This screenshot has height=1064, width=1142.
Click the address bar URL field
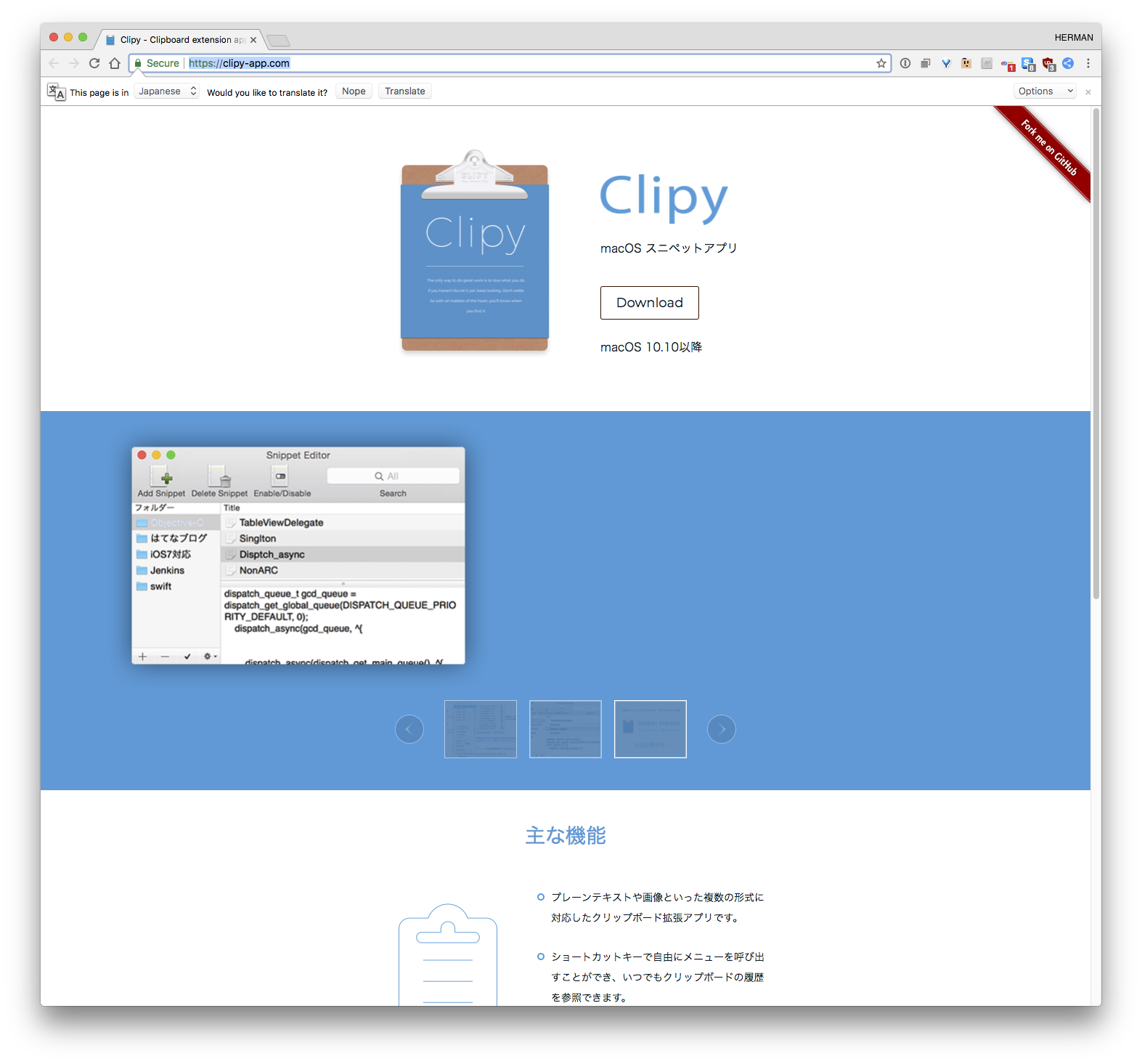[508, 63]
